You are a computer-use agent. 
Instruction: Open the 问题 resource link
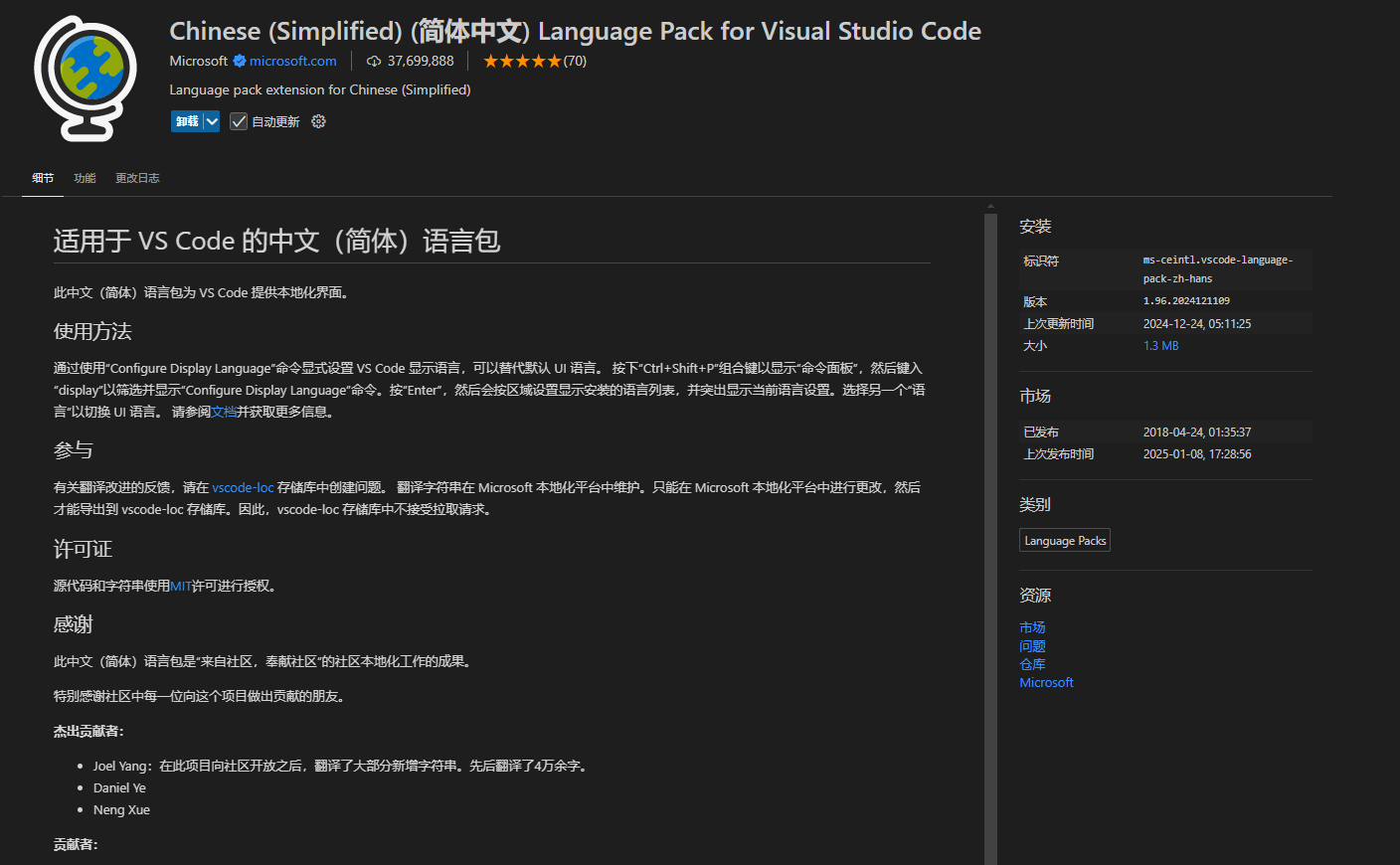point(1032,646)
